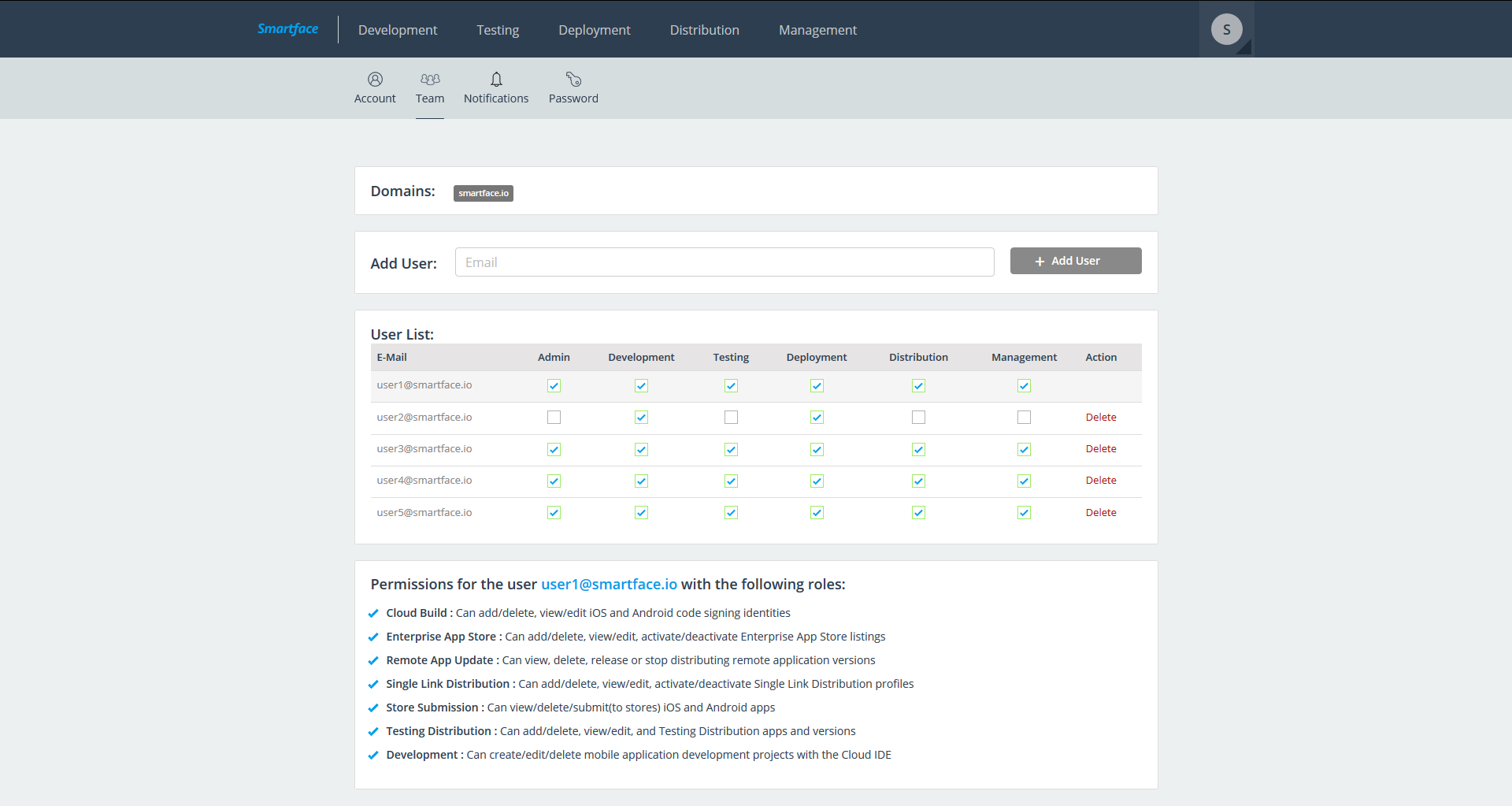The image size is (1512, 806).
Task: Click the user1@smartface.io permissions link
Action: [609, 585]
